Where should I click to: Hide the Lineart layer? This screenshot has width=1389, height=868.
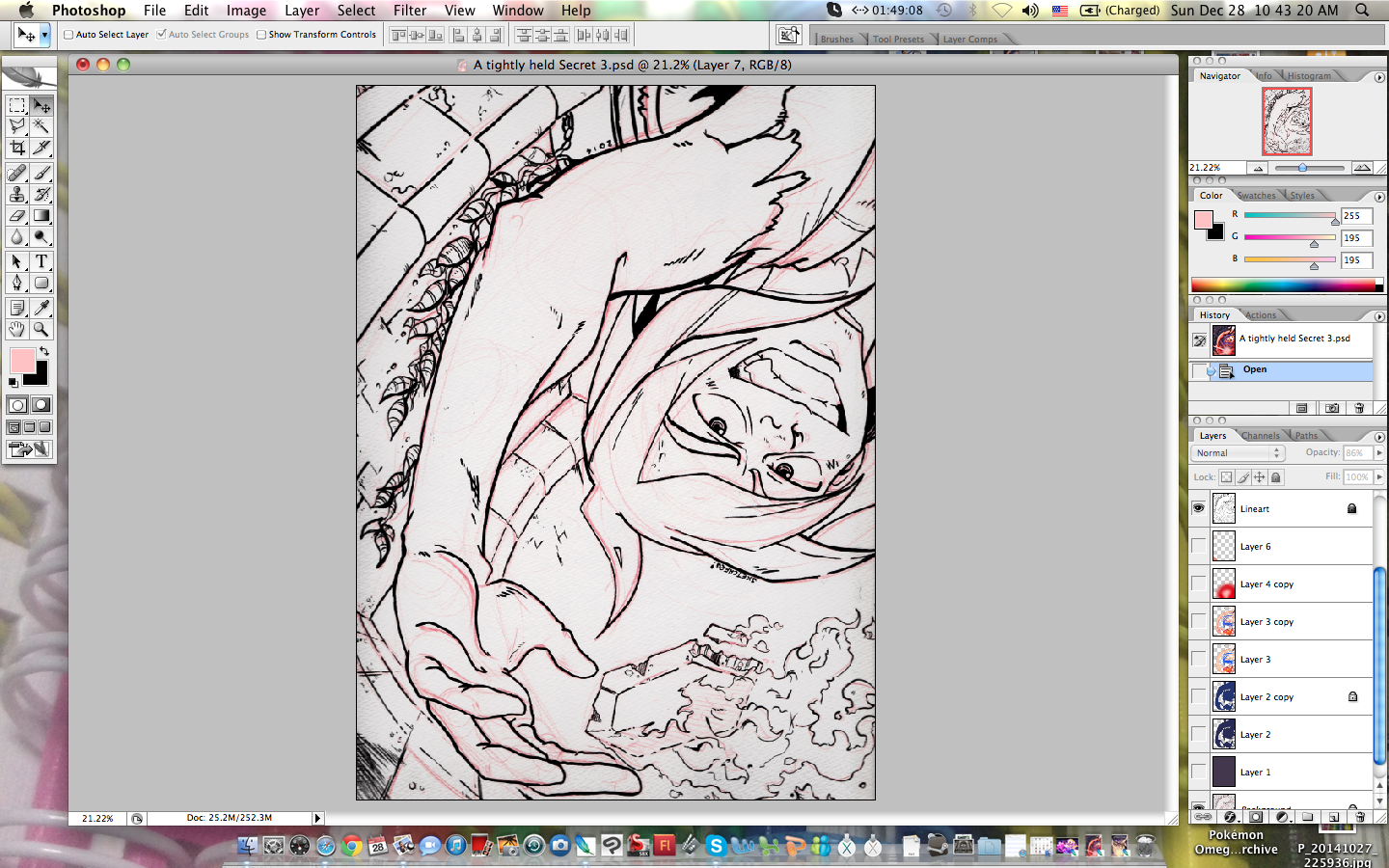point(1199,508)
